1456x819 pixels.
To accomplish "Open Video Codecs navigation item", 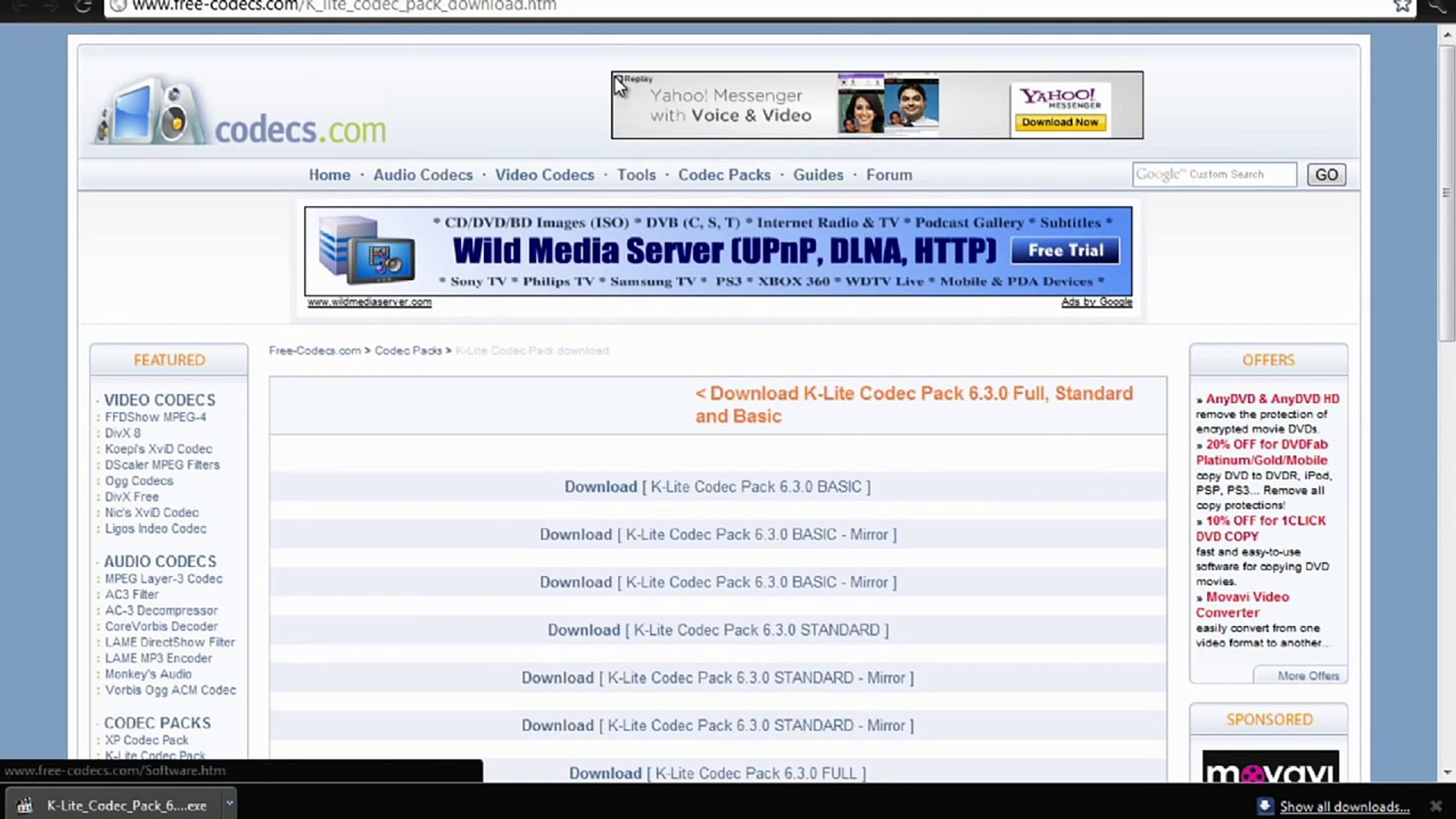I will click(544, 175).
